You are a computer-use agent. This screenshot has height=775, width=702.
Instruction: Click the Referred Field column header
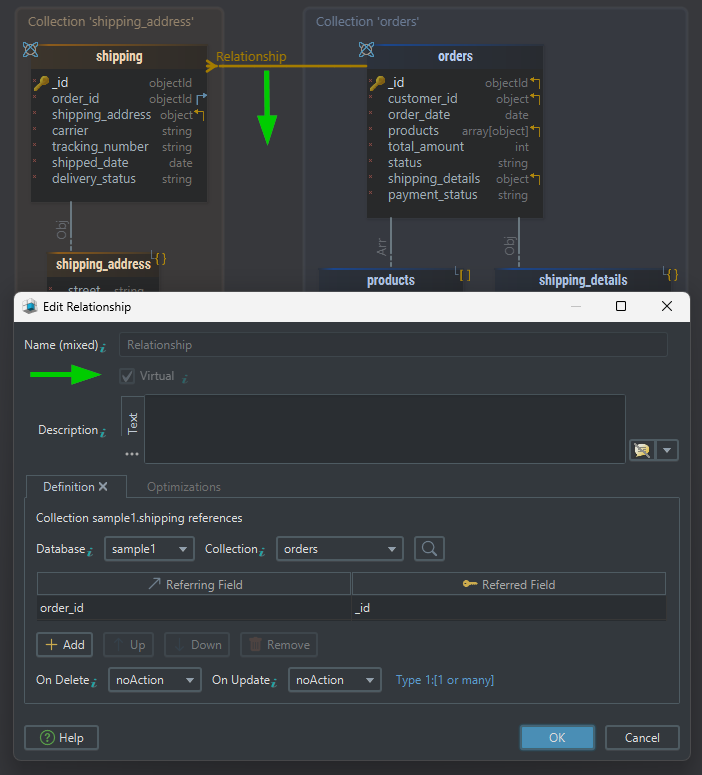click(x=509, y=584)
